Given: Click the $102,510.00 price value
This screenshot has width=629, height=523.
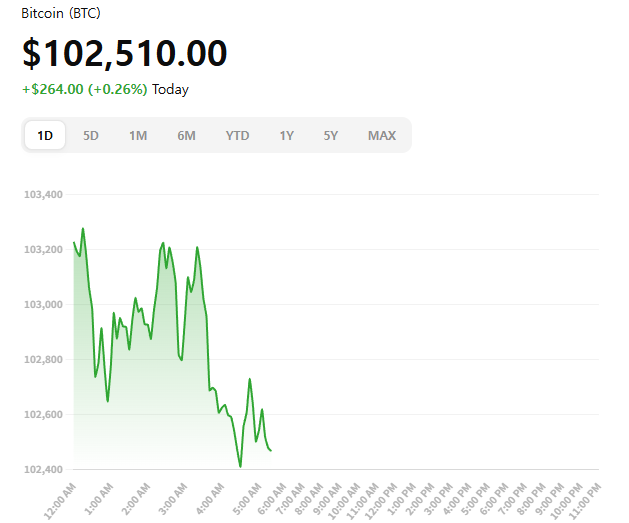Looking at the screenshot, I should pyautogui.click(x=124, y=53).
